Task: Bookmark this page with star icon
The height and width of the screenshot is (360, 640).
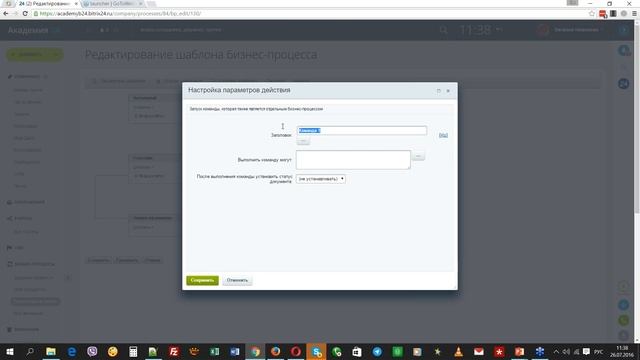Action: (592, 13)
